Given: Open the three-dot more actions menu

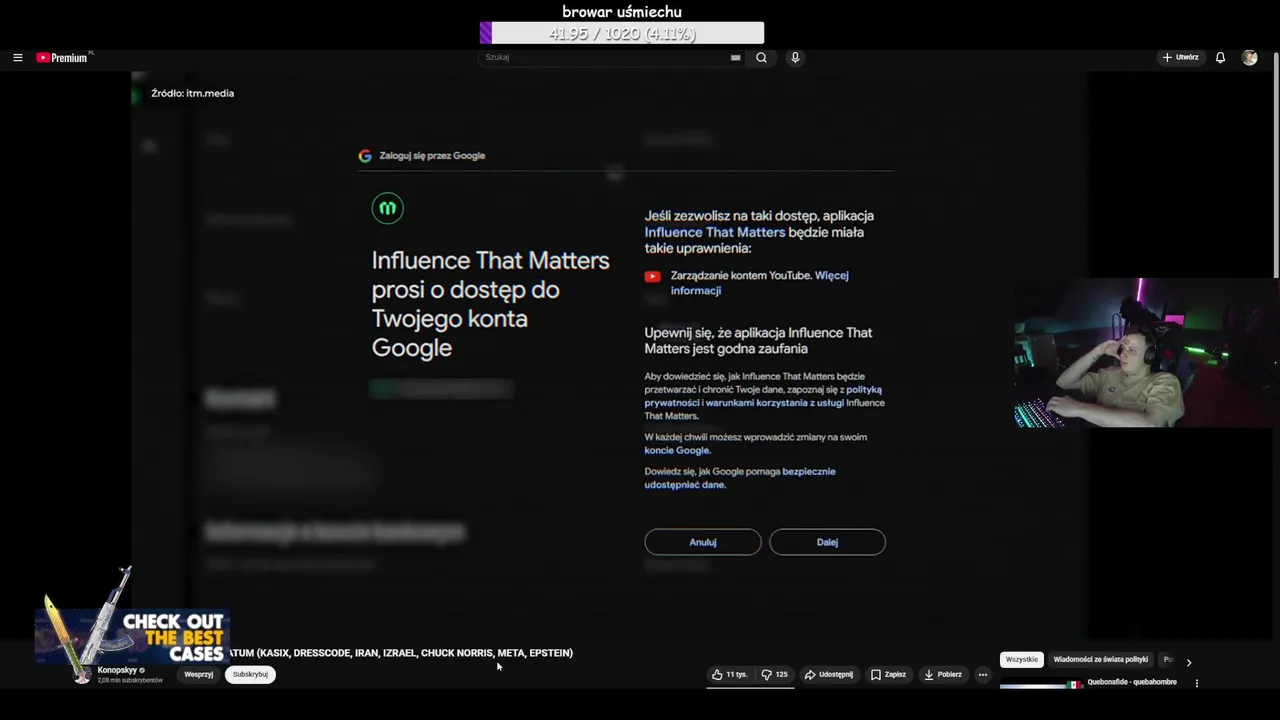Looking at the screenshot, I should tap(983, 675).
